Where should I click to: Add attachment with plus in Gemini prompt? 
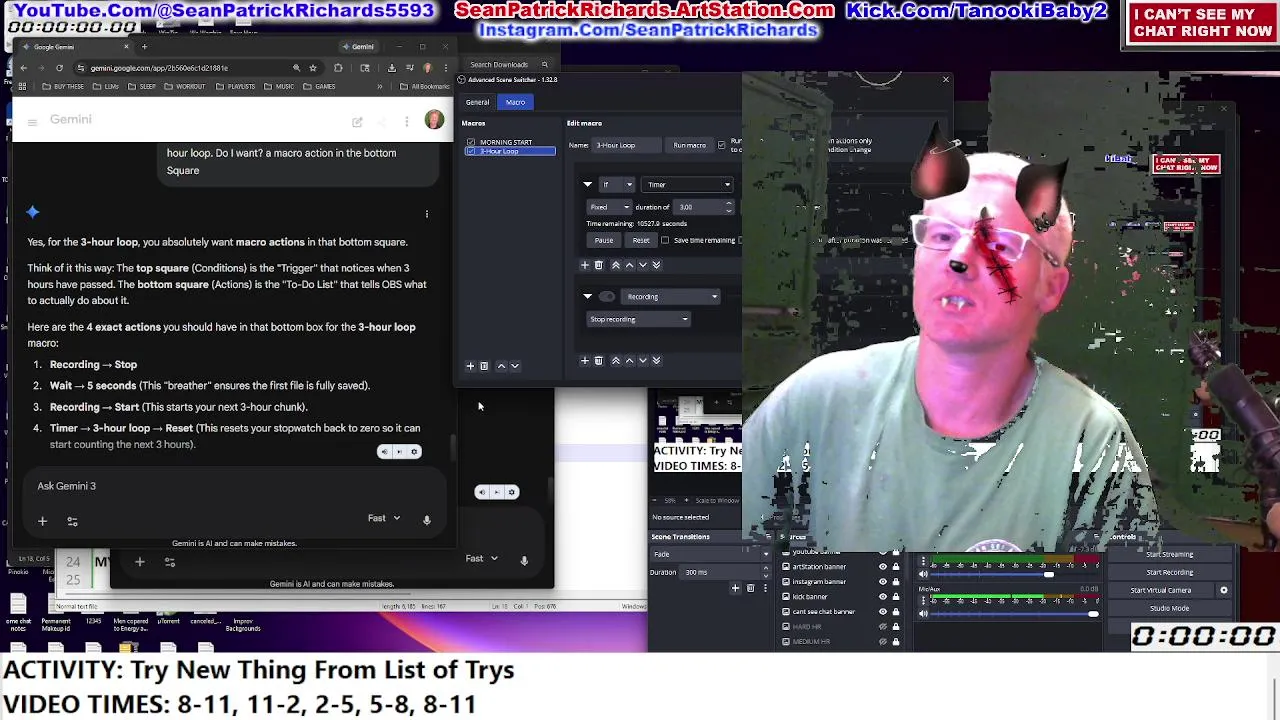coord(42,521)
